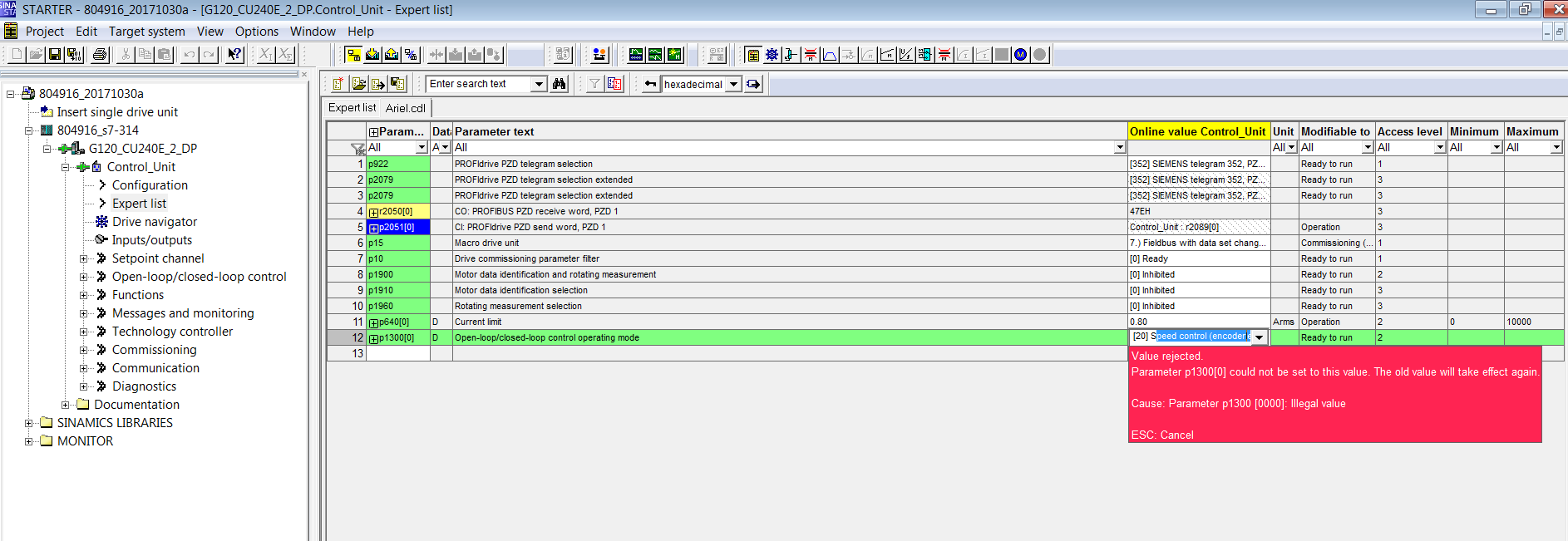
Task: Click the disconnect from target system icon
Action: click(x=411, y=55)
